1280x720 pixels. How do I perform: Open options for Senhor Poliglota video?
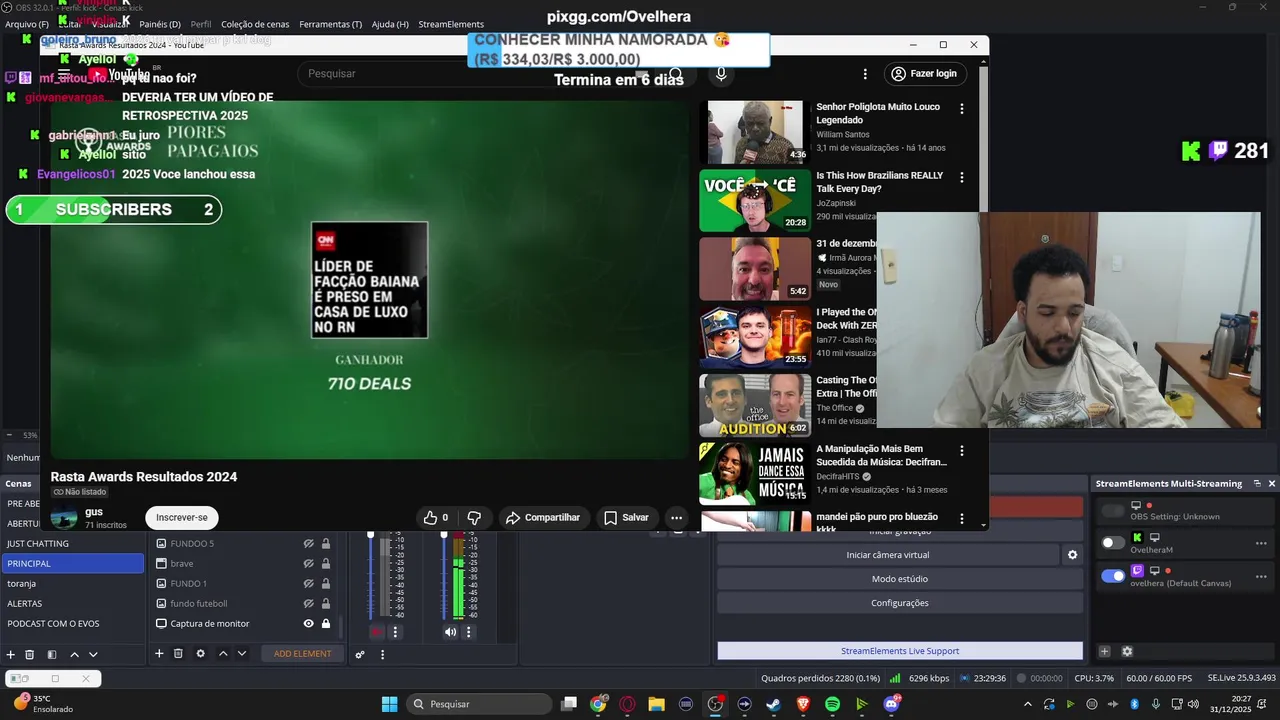(962, 108)
